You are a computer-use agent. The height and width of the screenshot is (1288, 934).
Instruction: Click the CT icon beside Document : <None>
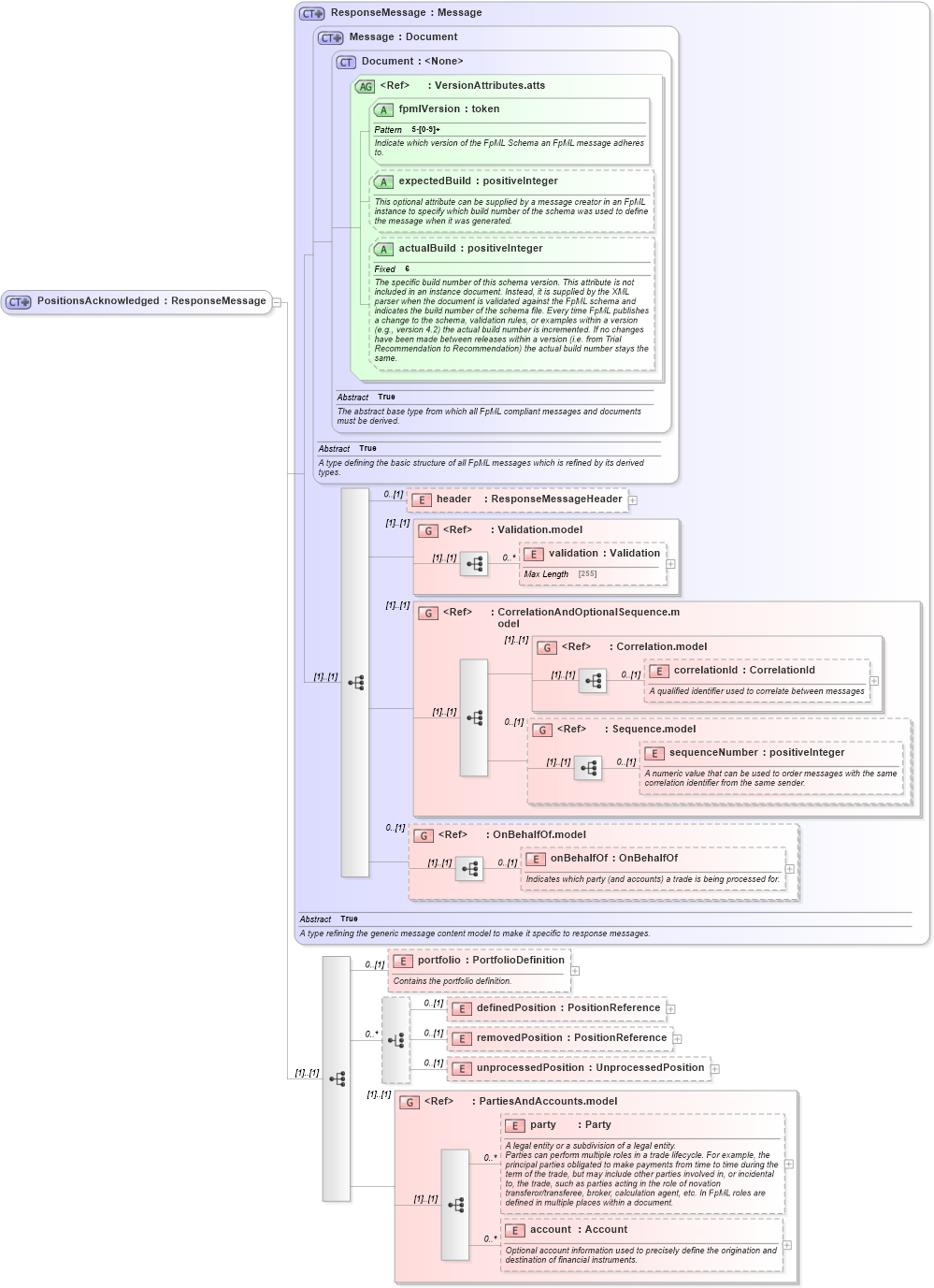pos(347,62)
